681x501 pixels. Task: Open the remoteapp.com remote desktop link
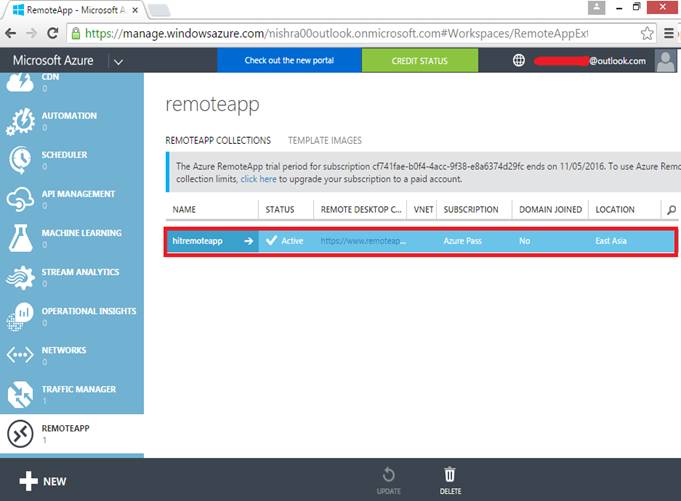pos(363,241)
